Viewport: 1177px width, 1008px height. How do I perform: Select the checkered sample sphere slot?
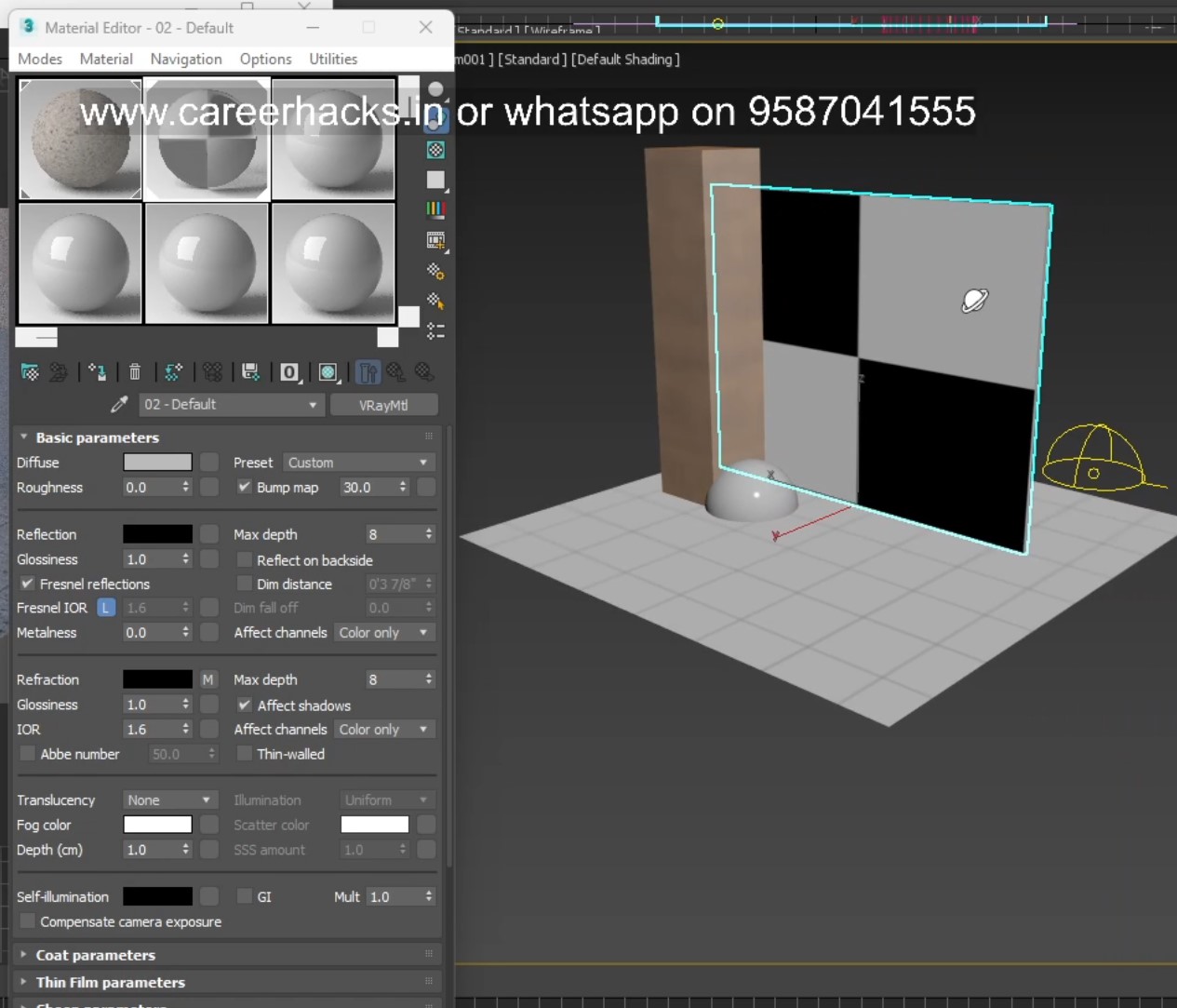[207, 140]
